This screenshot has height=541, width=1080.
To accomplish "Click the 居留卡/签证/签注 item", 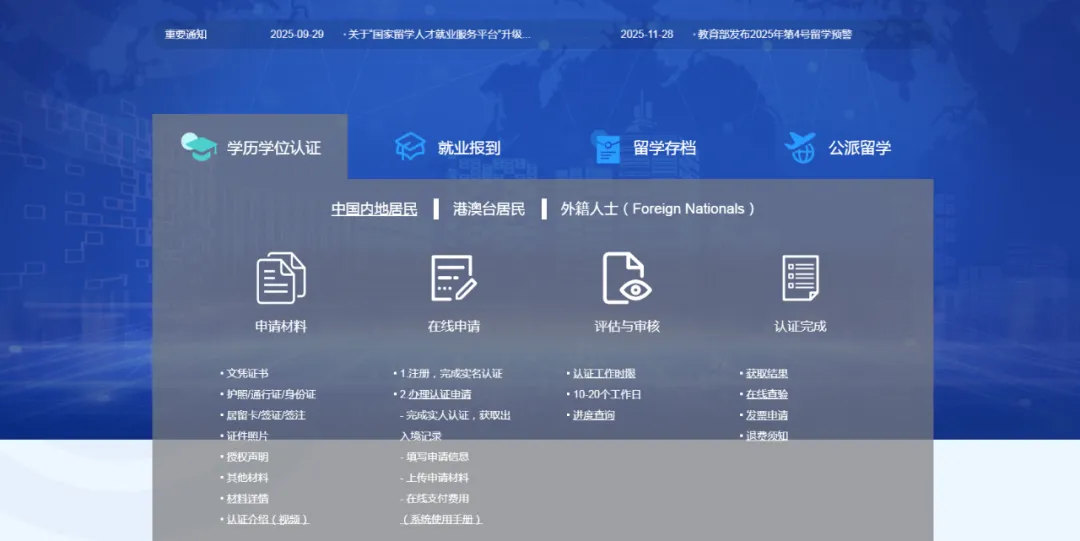I will pyautogui.click(x=266, y=415).
